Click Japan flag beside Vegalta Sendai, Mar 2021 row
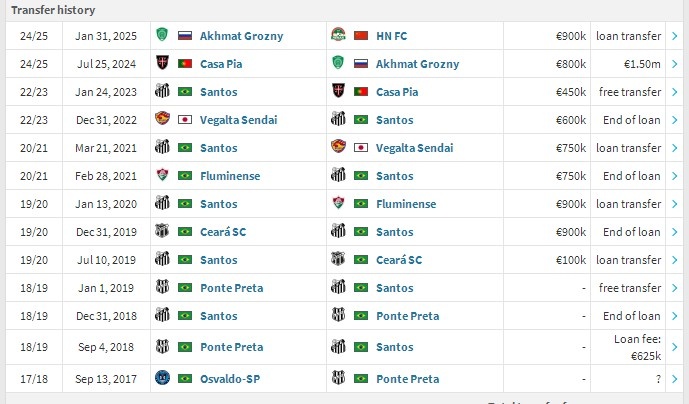The height and width of the screenshot is (404, 689). tap(362, 148)
